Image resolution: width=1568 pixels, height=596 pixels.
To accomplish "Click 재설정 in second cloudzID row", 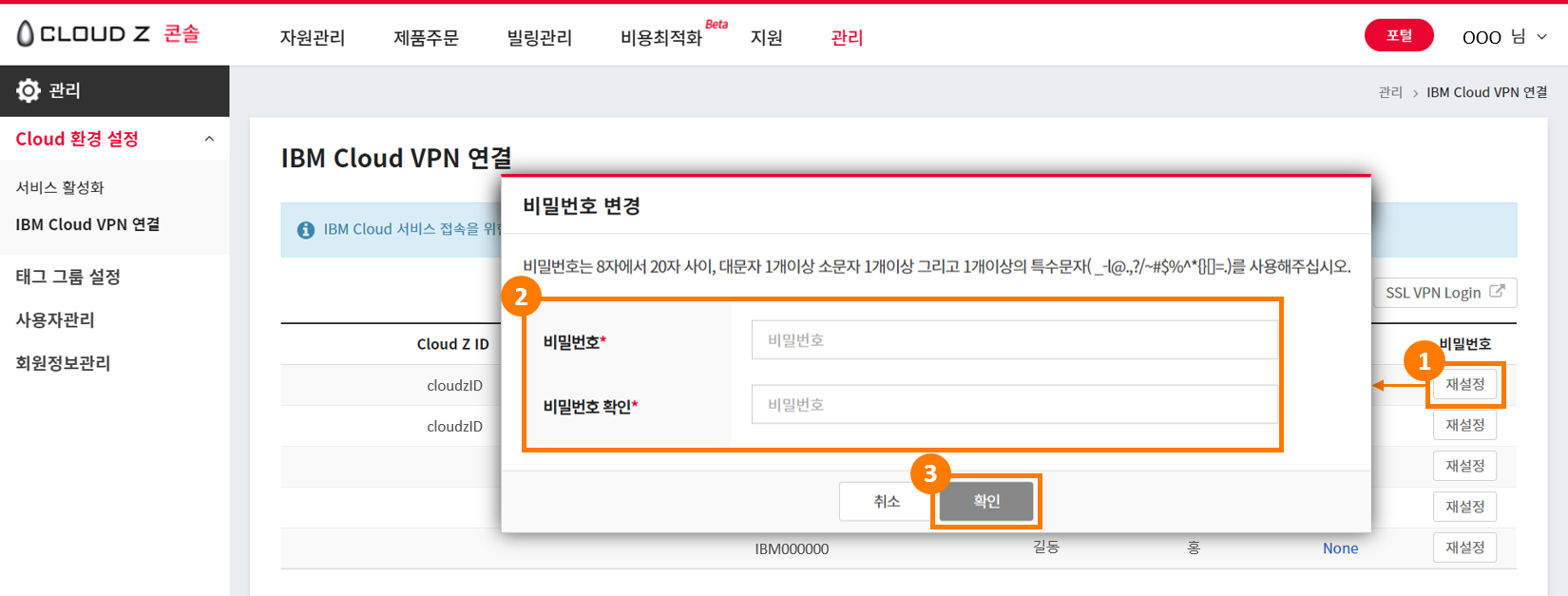I will [x=1464, y=425].
